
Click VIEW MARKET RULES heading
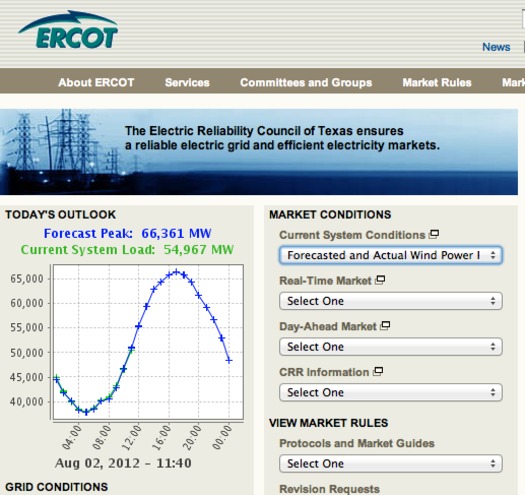point(329,423)
